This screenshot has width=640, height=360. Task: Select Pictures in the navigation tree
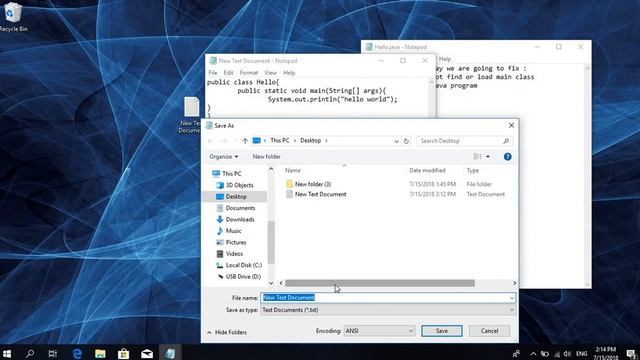coord(236,242)
